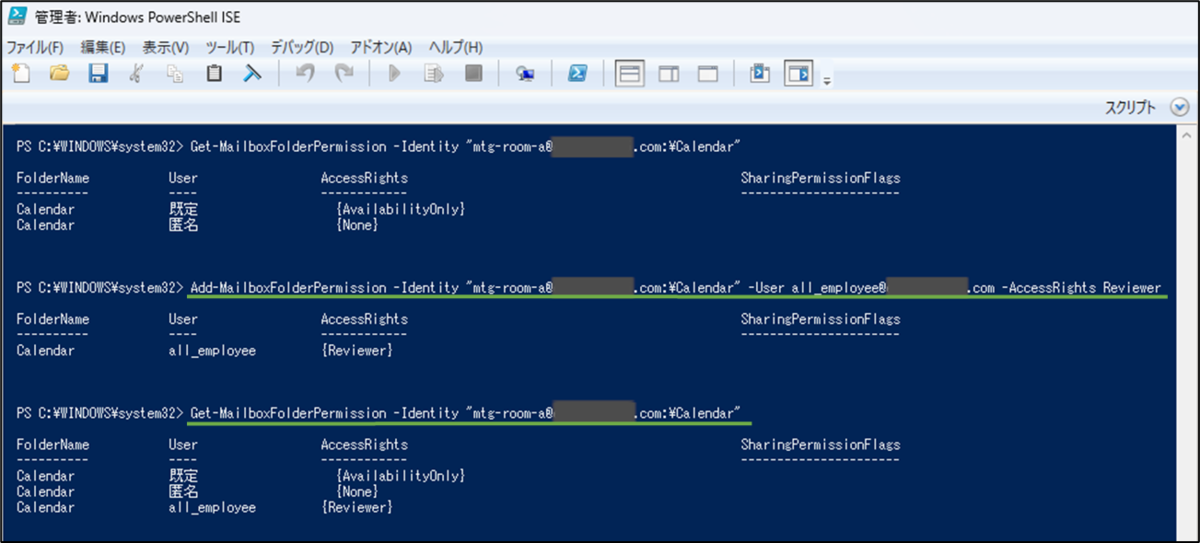
Task: Click the New script icon
Action: pyautogui.click(x=20, y=73)
